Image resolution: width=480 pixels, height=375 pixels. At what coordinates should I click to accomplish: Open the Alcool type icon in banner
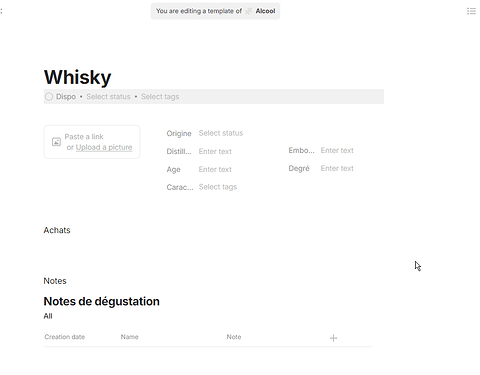[249, 11]
